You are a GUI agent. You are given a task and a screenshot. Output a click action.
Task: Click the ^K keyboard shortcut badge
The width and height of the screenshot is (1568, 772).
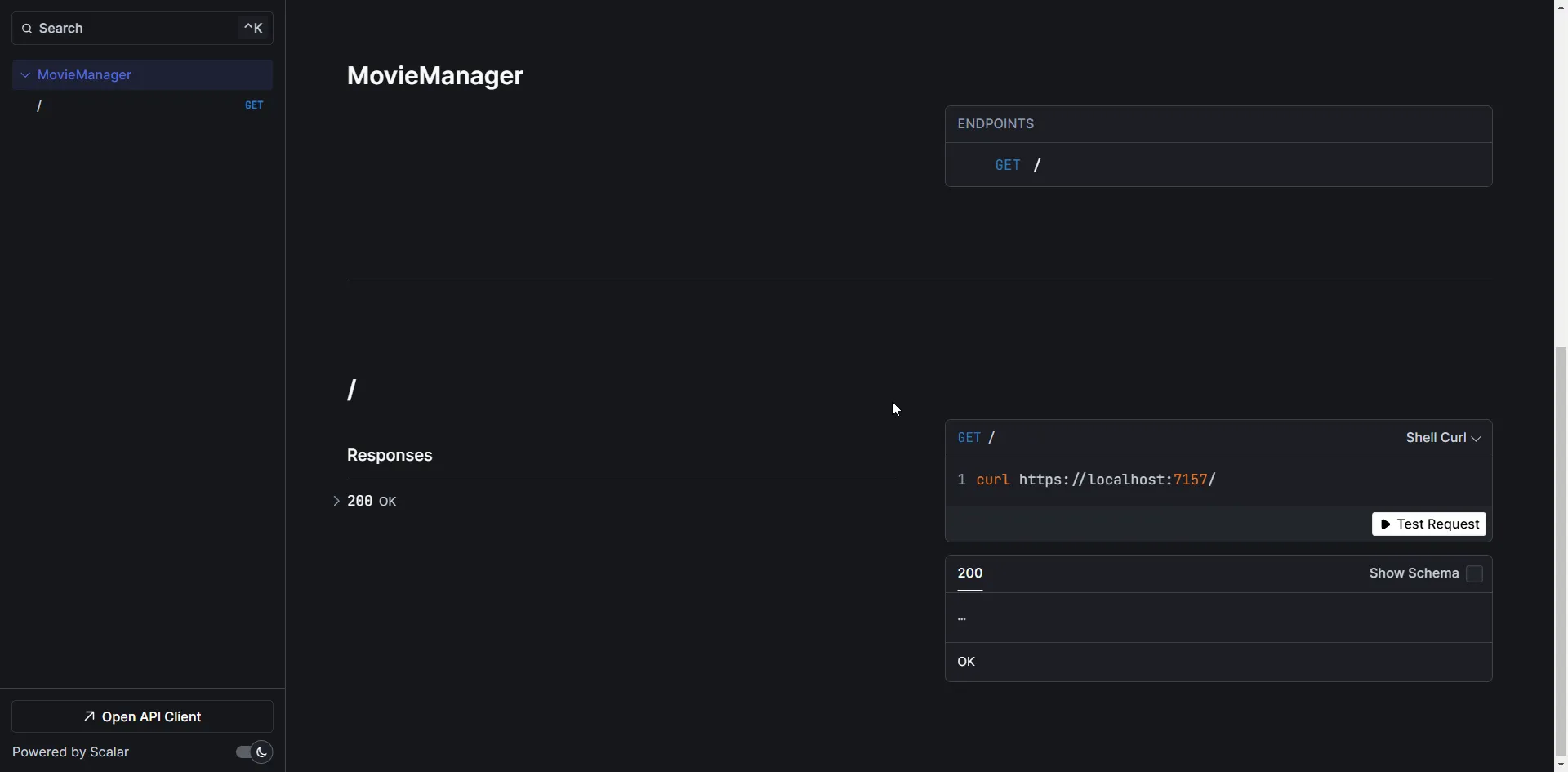pyautogui.click(x=252, y=27)
